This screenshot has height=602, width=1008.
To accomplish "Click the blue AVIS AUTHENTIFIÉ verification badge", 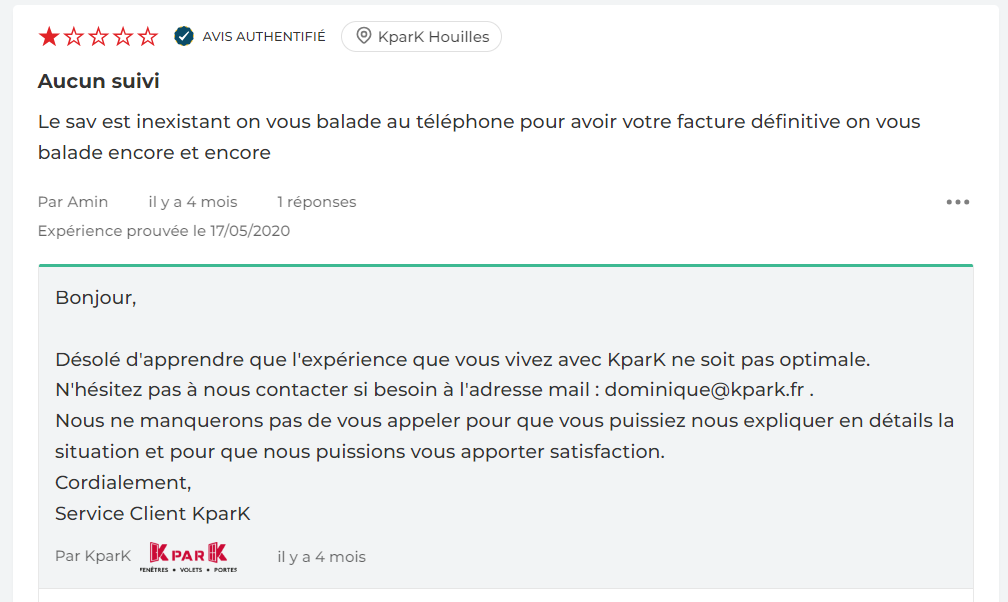I will [x=182, y=35].
